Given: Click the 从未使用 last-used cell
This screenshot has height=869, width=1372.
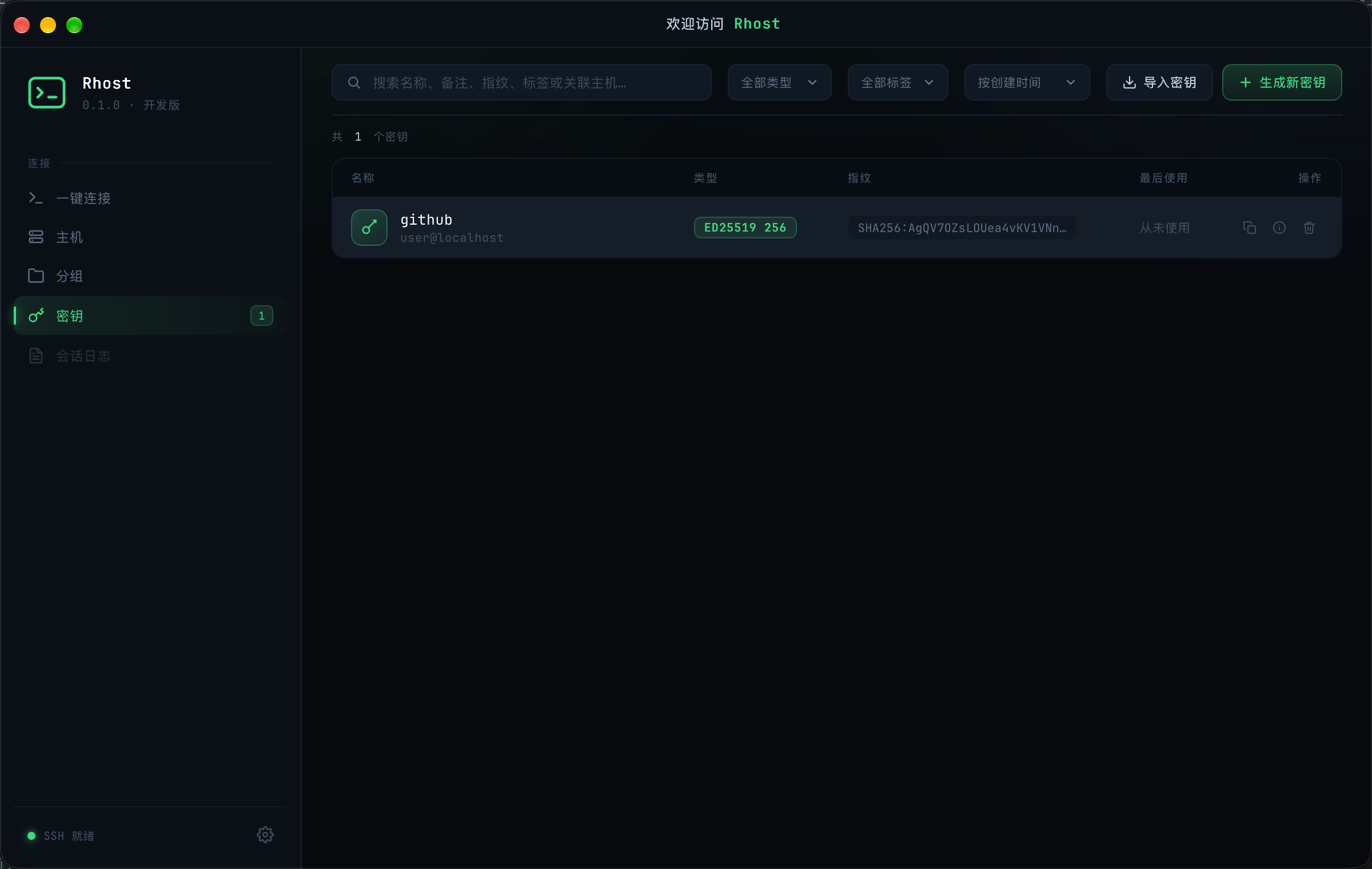Looking at the screenshot, I should [x=1164, y=228].
